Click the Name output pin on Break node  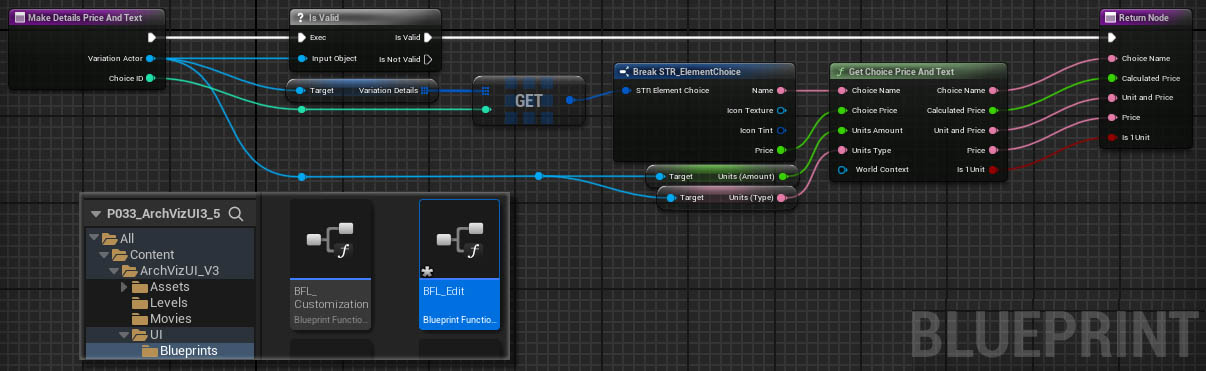781,91
